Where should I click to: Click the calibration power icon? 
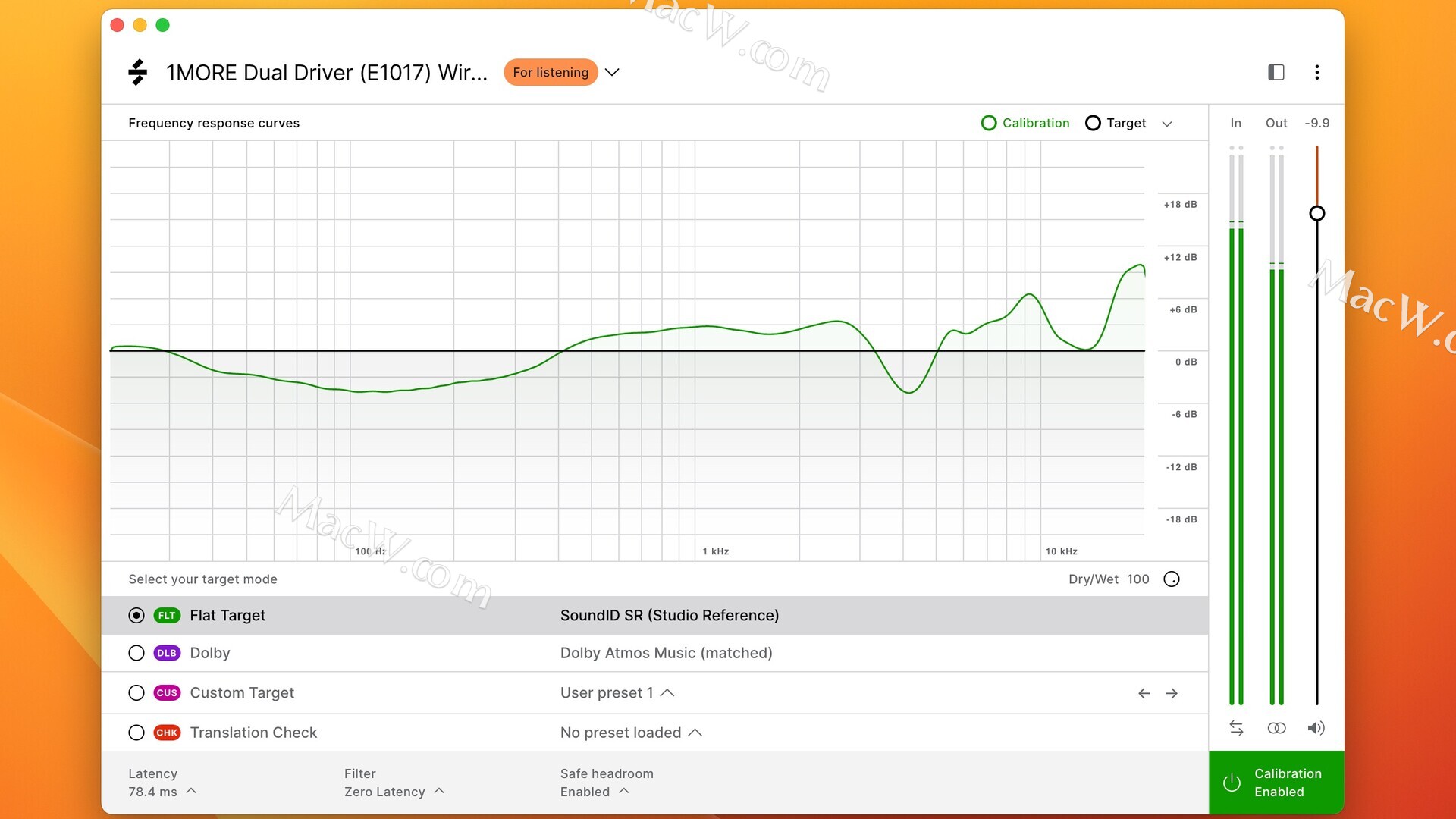point(1232,783)
